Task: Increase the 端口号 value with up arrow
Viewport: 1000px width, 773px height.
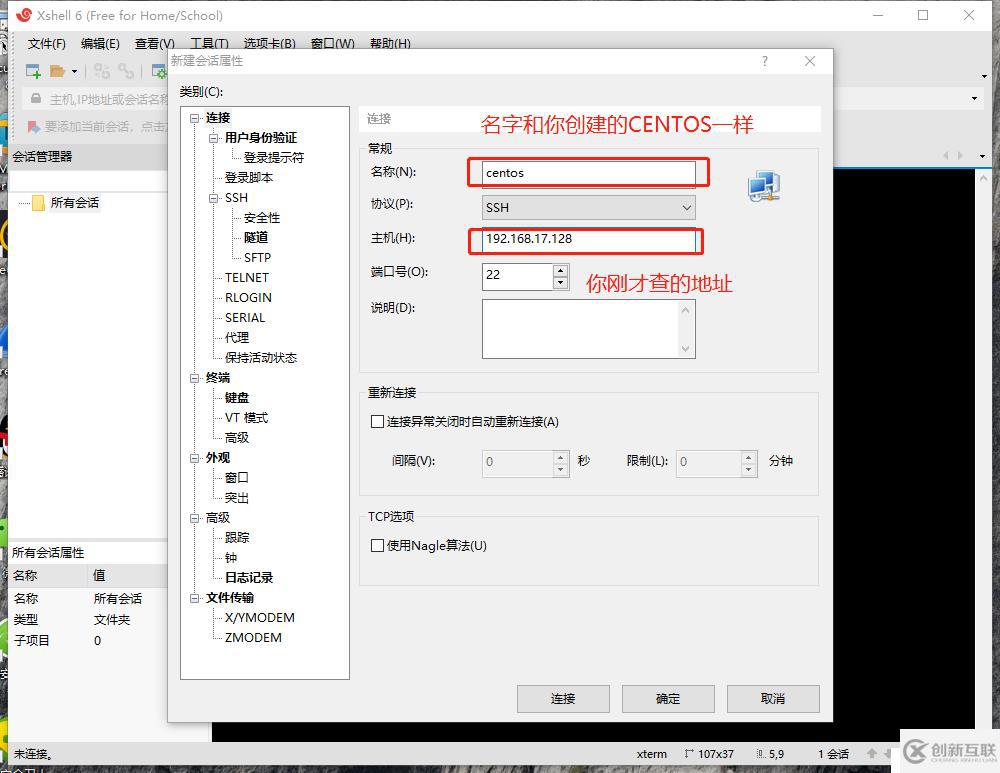Action: (561, 270)
